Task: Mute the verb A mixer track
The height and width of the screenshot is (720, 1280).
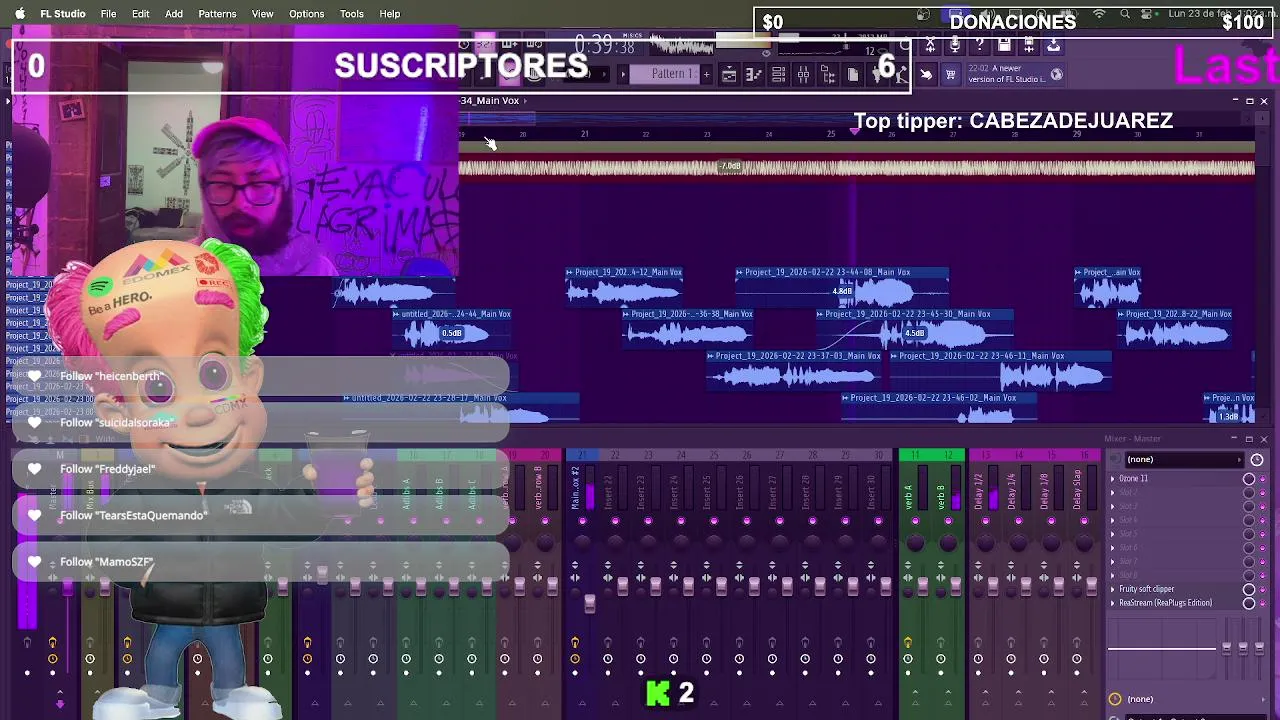Action: (x=915, y=521)
